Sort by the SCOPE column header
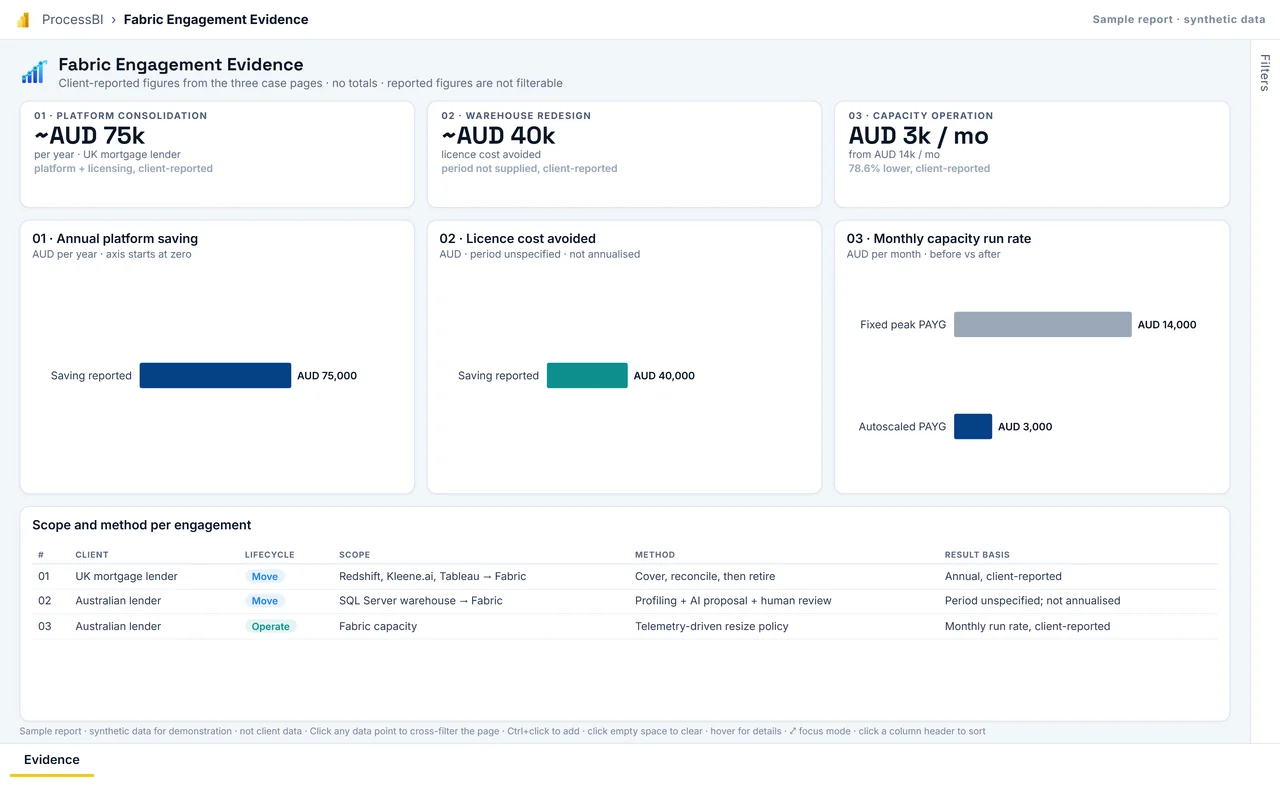 point(355,555)
